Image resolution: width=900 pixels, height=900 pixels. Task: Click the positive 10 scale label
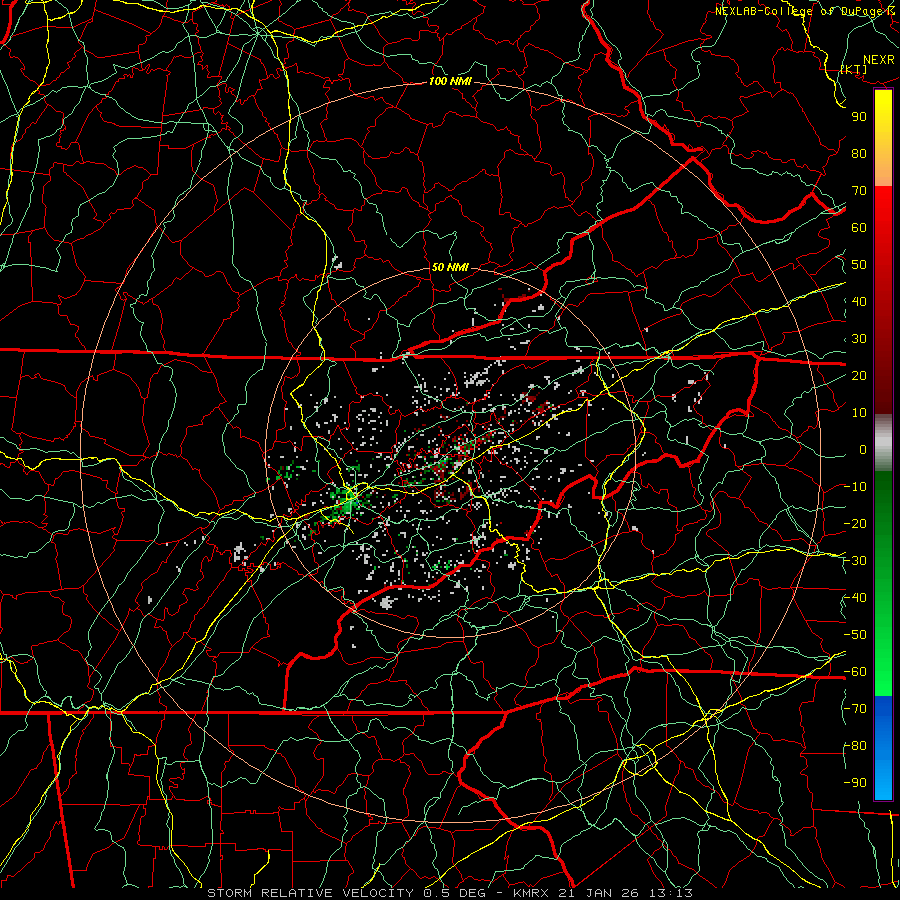tap(859, 413)
